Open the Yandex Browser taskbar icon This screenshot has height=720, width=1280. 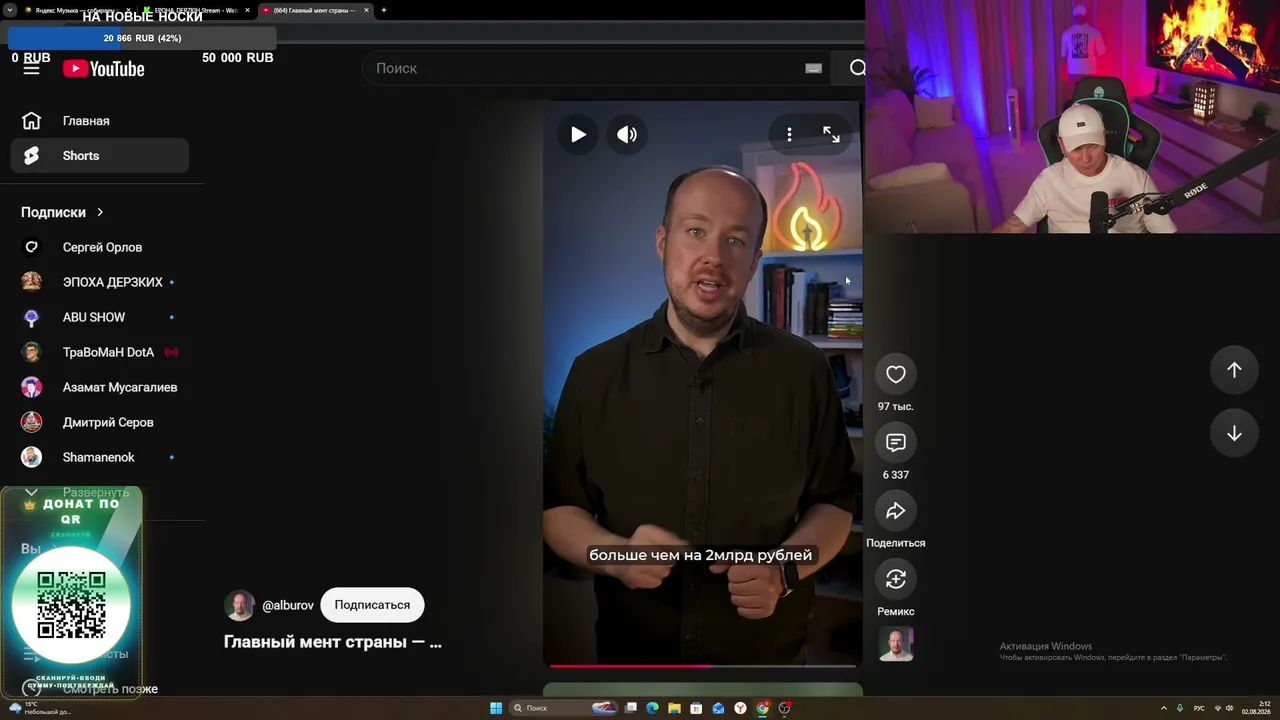tap(740, 708)
